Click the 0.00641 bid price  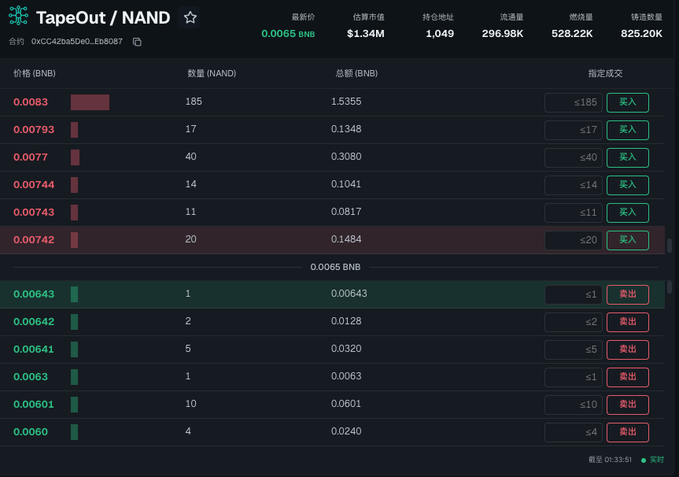(x=34, y=349)
